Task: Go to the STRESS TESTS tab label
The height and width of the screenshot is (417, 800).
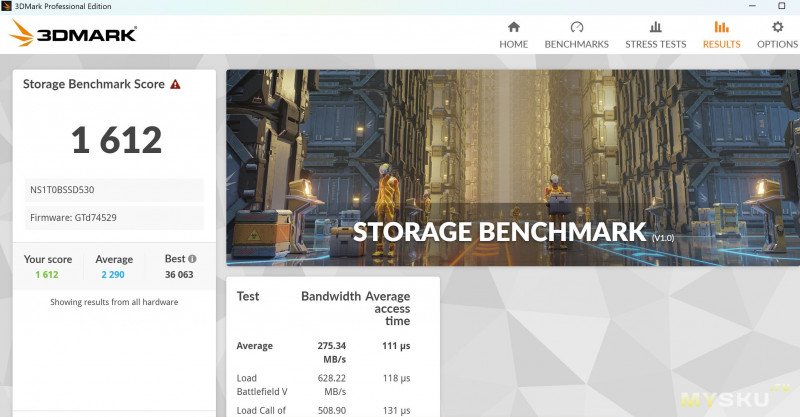Action: pos(655,44)
